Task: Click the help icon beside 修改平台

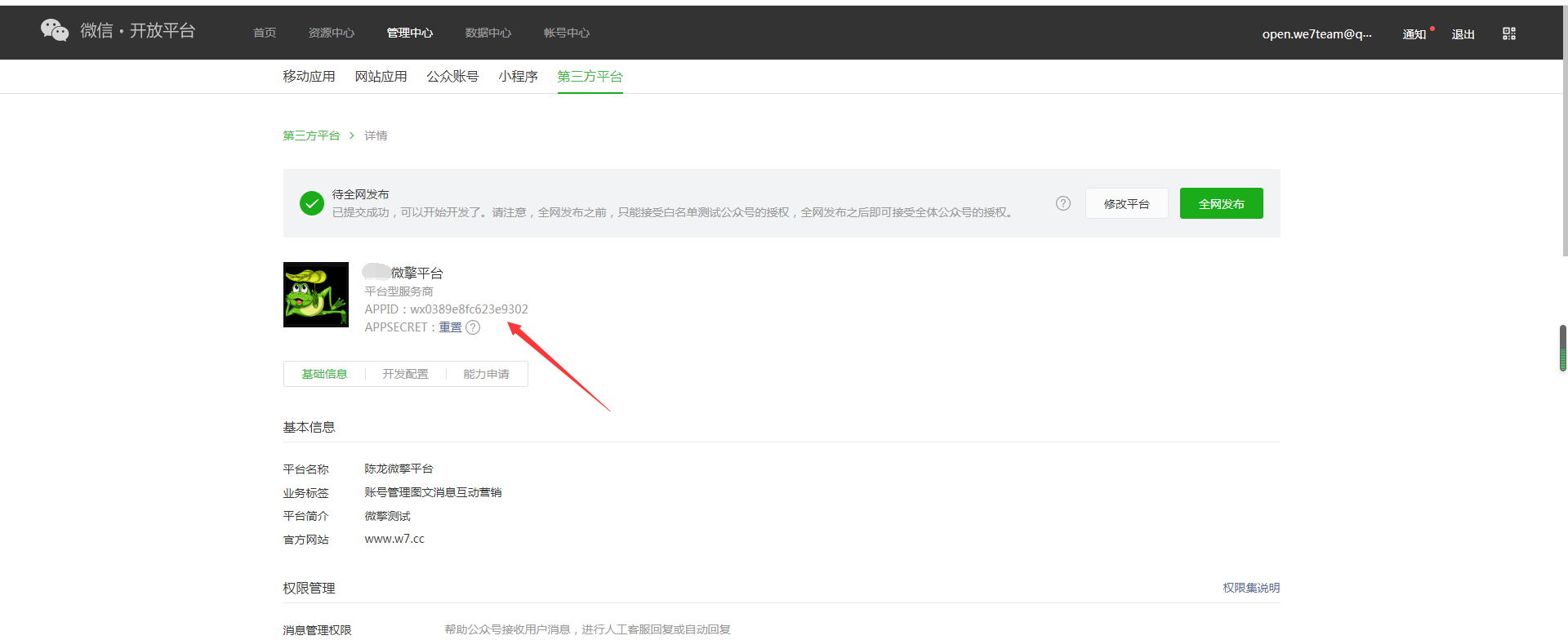Action: click(1062, 203)
